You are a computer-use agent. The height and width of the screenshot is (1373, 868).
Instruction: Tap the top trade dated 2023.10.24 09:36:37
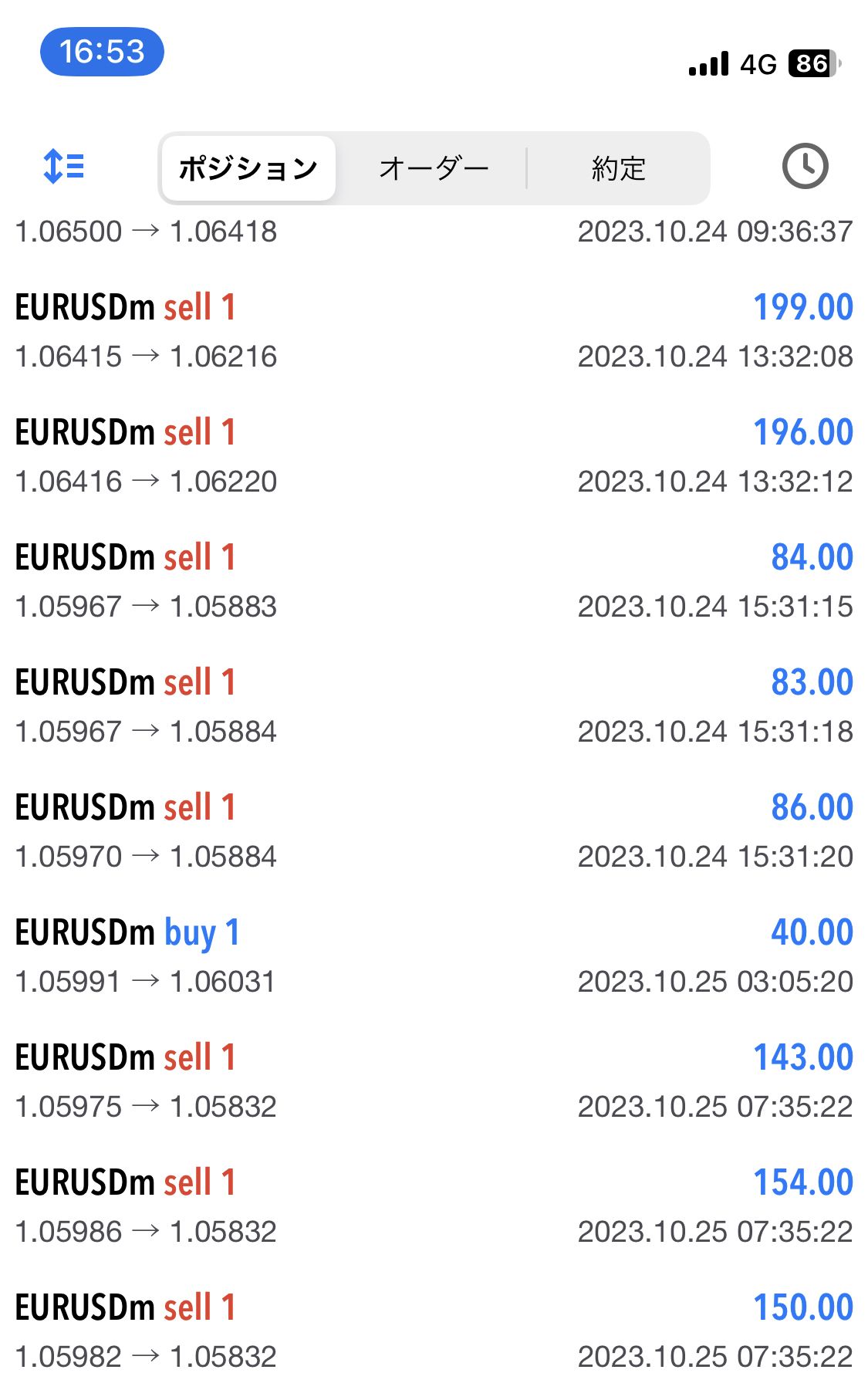[434, 232]
